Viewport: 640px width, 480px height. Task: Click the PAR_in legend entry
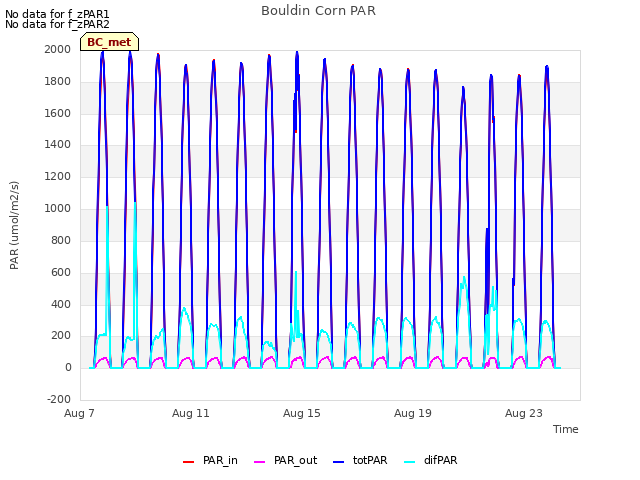click(210, 460)
